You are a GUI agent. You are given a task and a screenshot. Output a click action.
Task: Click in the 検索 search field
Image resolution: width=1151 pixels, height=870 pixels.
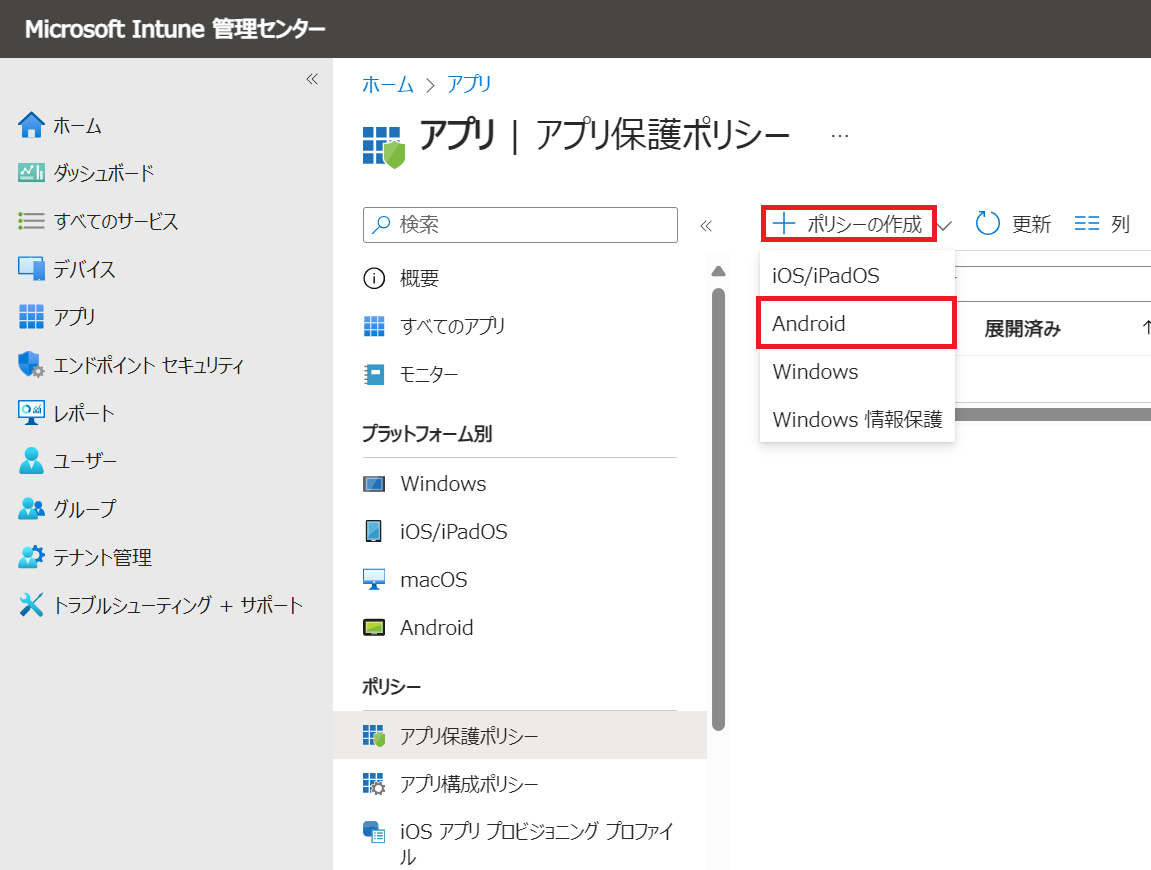click(520, 225)
